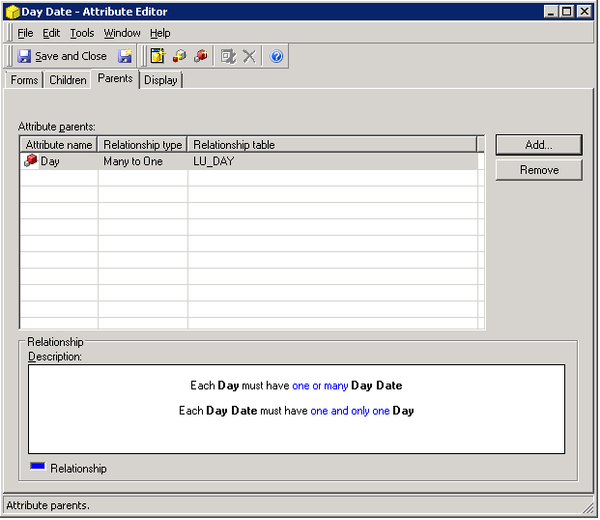This screenshot has width=600, height=520.
Task: Open the File menu
Action: tap(25, 33)
